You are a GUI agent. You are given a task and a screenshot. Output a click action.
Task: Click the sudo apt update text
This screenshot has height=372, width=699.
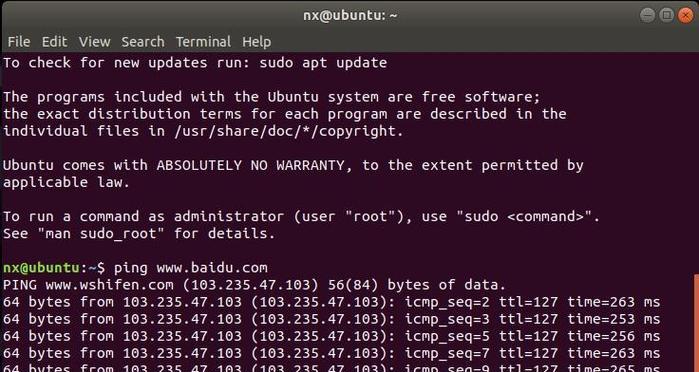(323, 63)
